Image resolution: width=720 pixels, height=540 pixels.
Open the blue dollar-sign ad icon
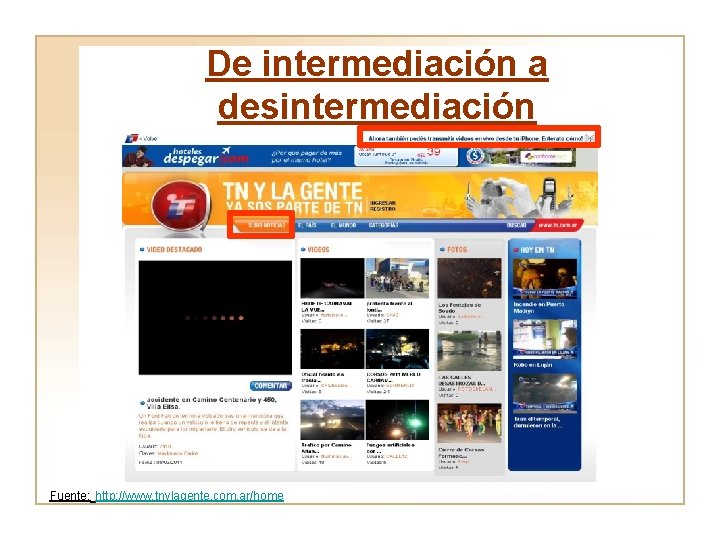click(x=475, y=156)
